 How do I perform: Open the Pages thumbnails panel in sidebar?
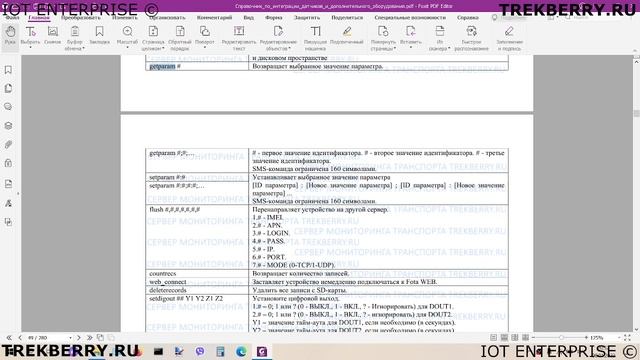point(8,88)
